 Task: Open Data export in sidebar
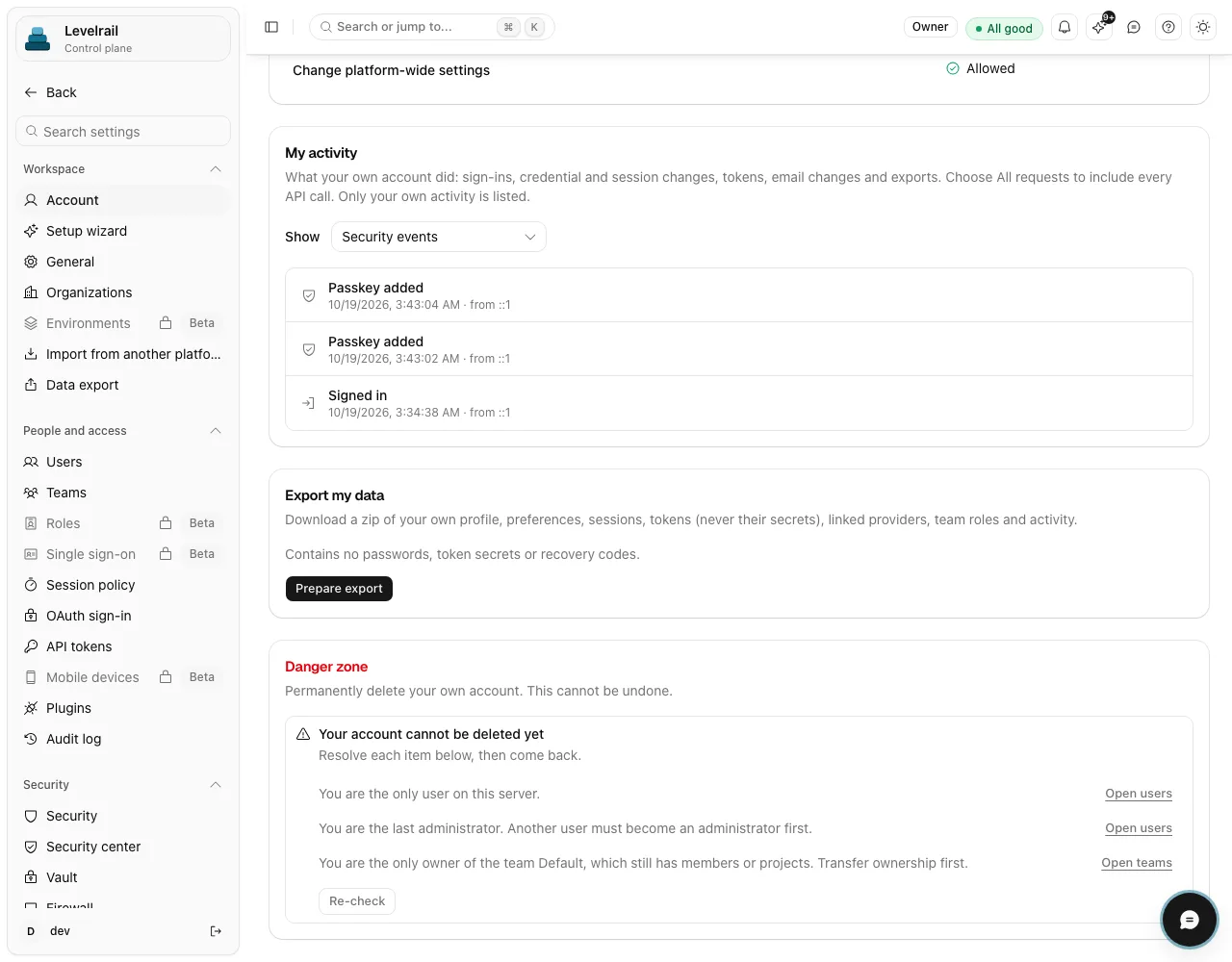[x=123, y=385]
